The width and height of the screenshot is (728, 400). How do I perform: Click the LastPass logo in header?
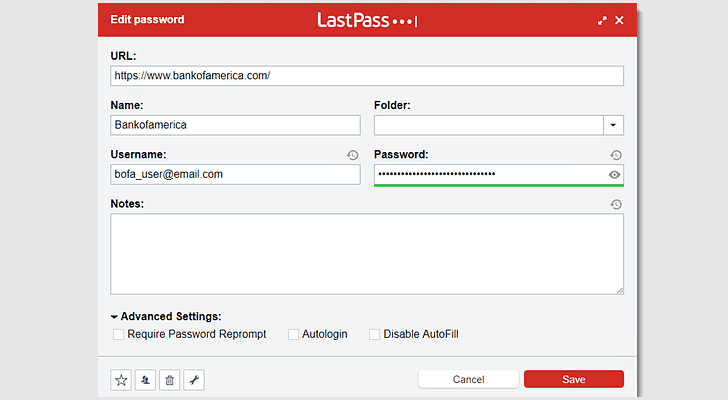tap(367, 20)
